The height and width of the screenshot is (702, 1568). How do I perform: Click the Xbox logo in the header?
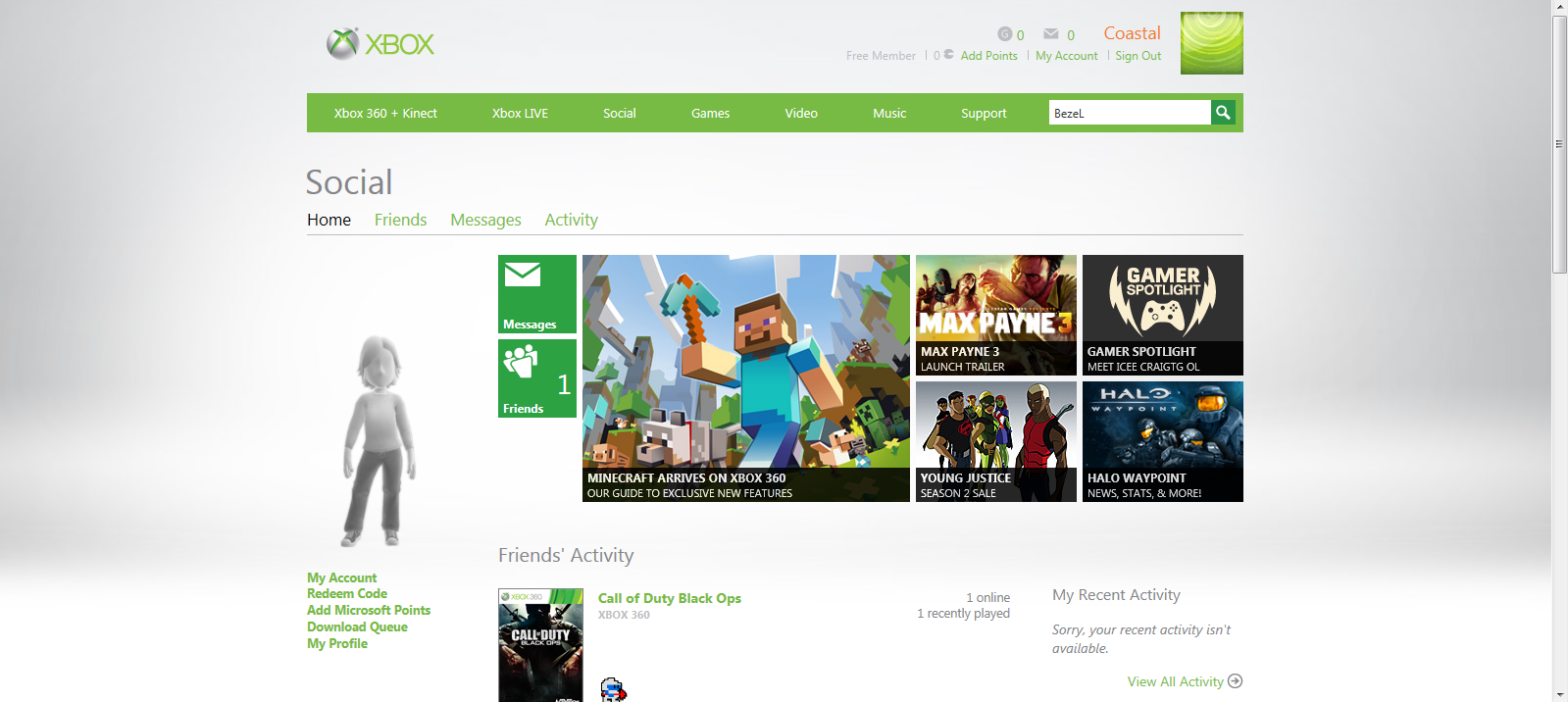click(380, 44)
